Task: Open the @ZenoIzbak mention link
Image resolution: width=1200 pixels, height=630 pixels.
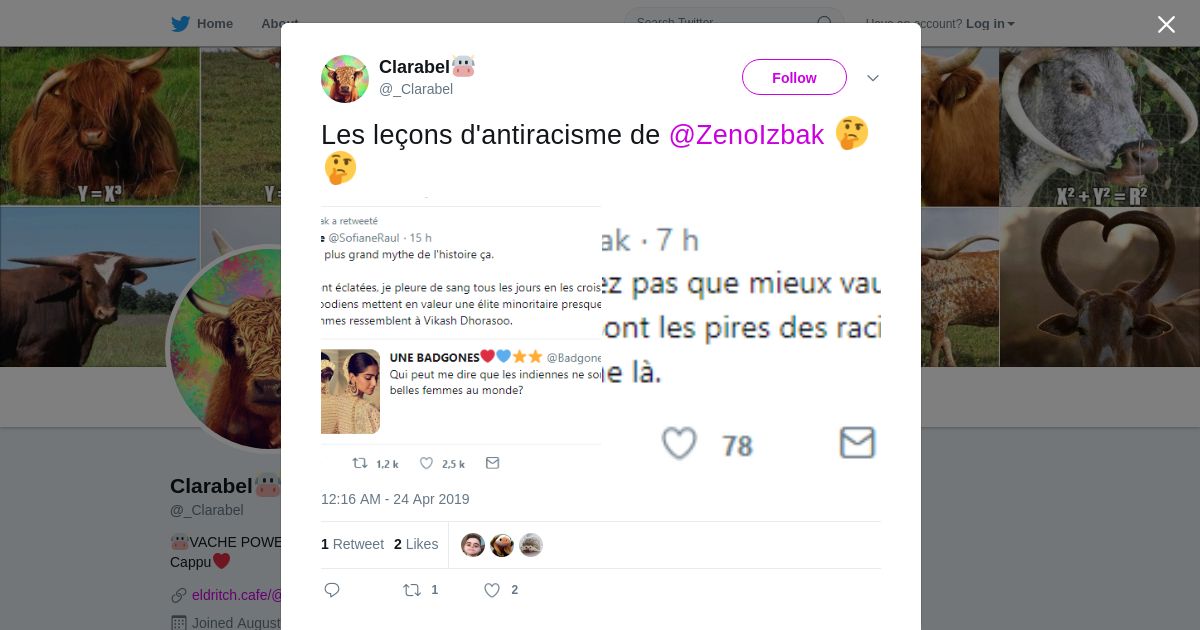Action: pos(746,135)
